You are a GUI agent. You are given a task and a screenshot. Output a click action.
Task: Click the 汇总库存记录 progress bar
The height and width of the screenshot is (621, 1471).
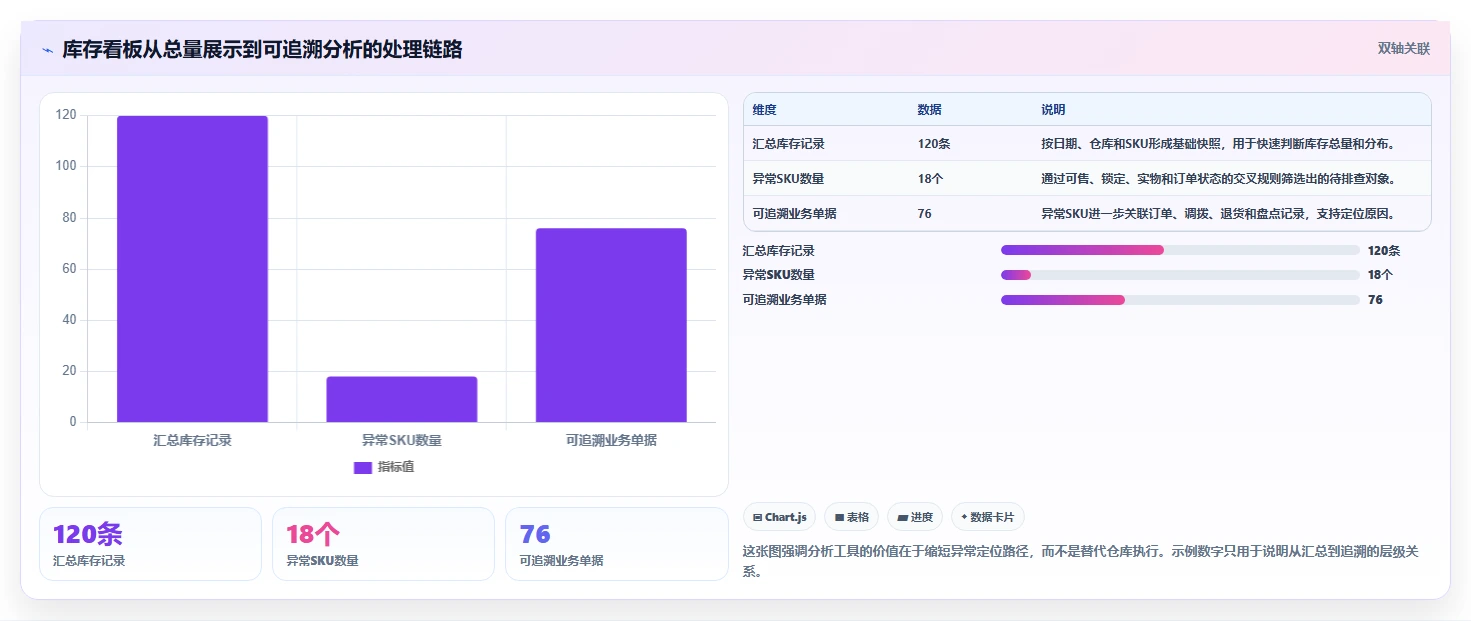coord(1180,250)
